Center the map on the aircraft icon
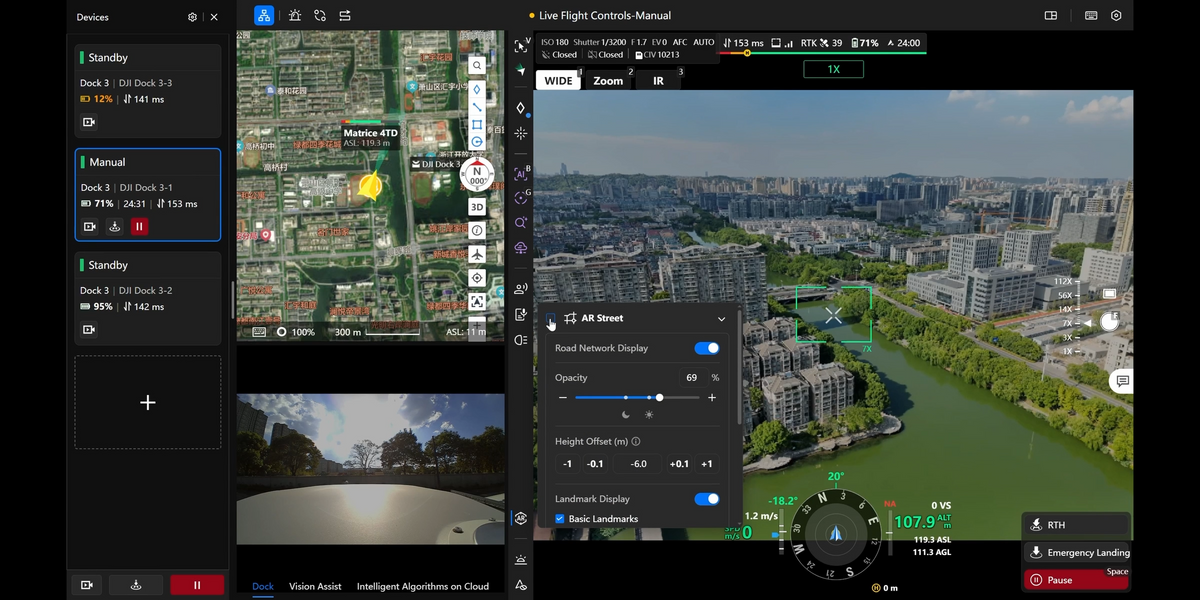This screenshot has width=1200, height=600. [x=477, y=255]
